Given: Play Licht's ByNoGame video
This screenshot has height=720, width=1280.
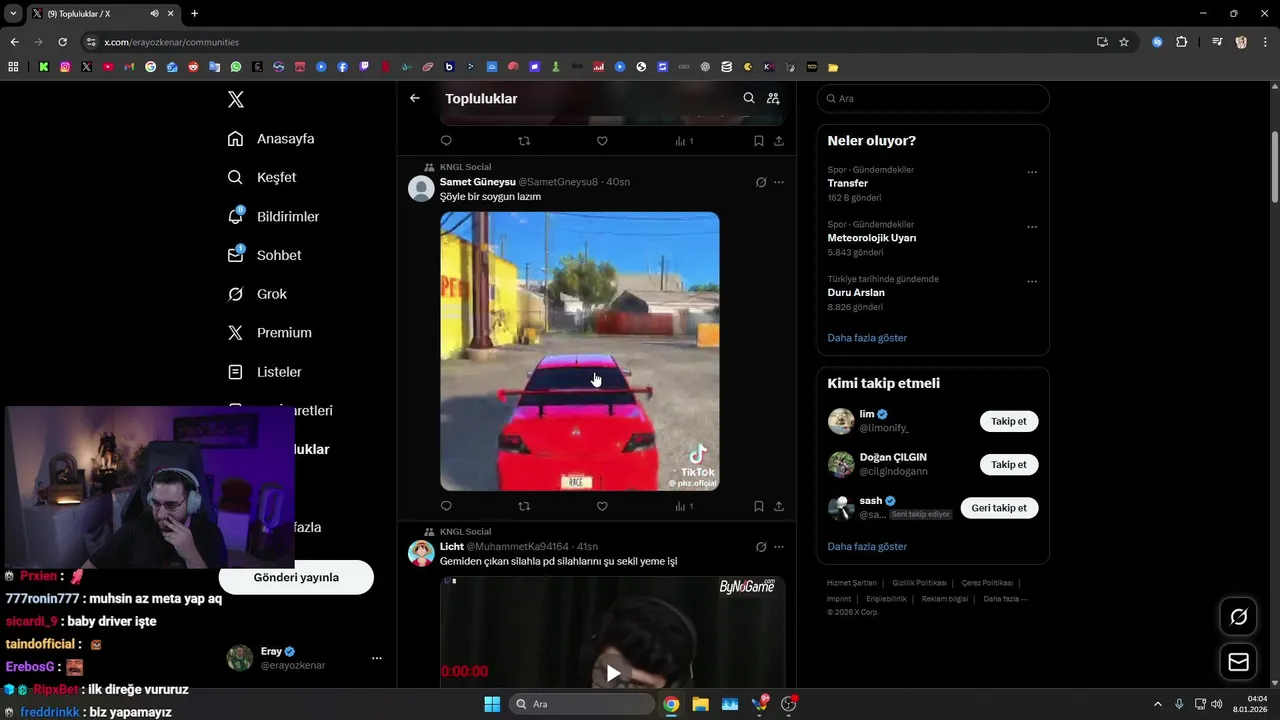Looking at the screenshot, I should pyautogui.click(x=613, y=673).
